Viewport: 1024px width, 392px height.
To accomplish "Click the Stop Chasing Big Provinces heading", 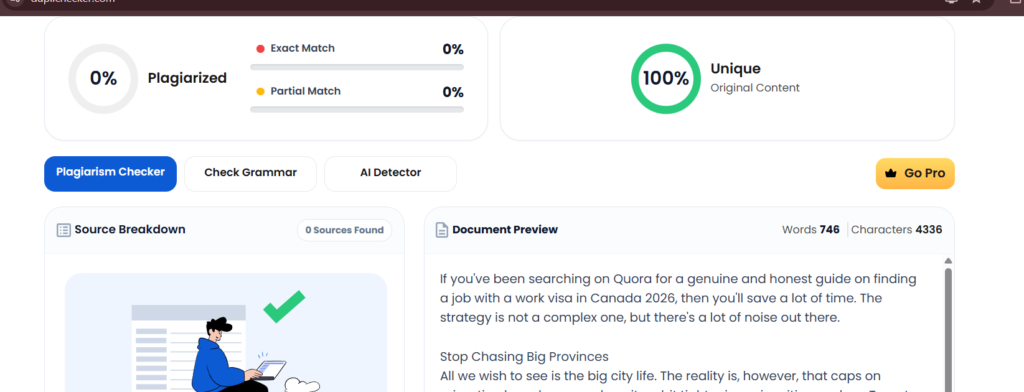I will point(524,357).
